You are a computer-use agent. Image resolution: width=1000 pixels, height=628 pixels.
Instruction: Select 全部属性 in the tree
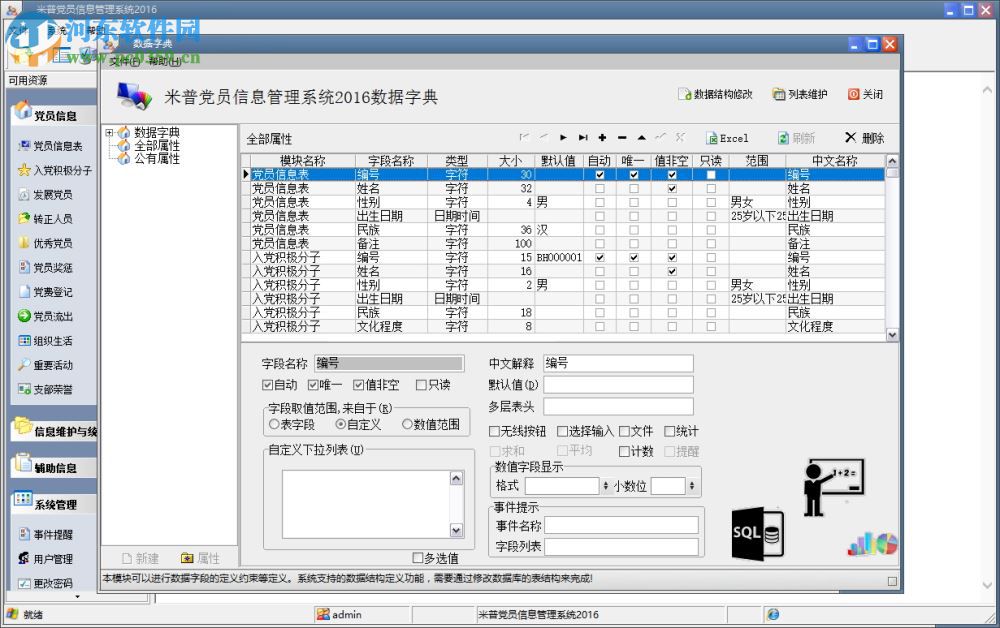click(157, 145)
